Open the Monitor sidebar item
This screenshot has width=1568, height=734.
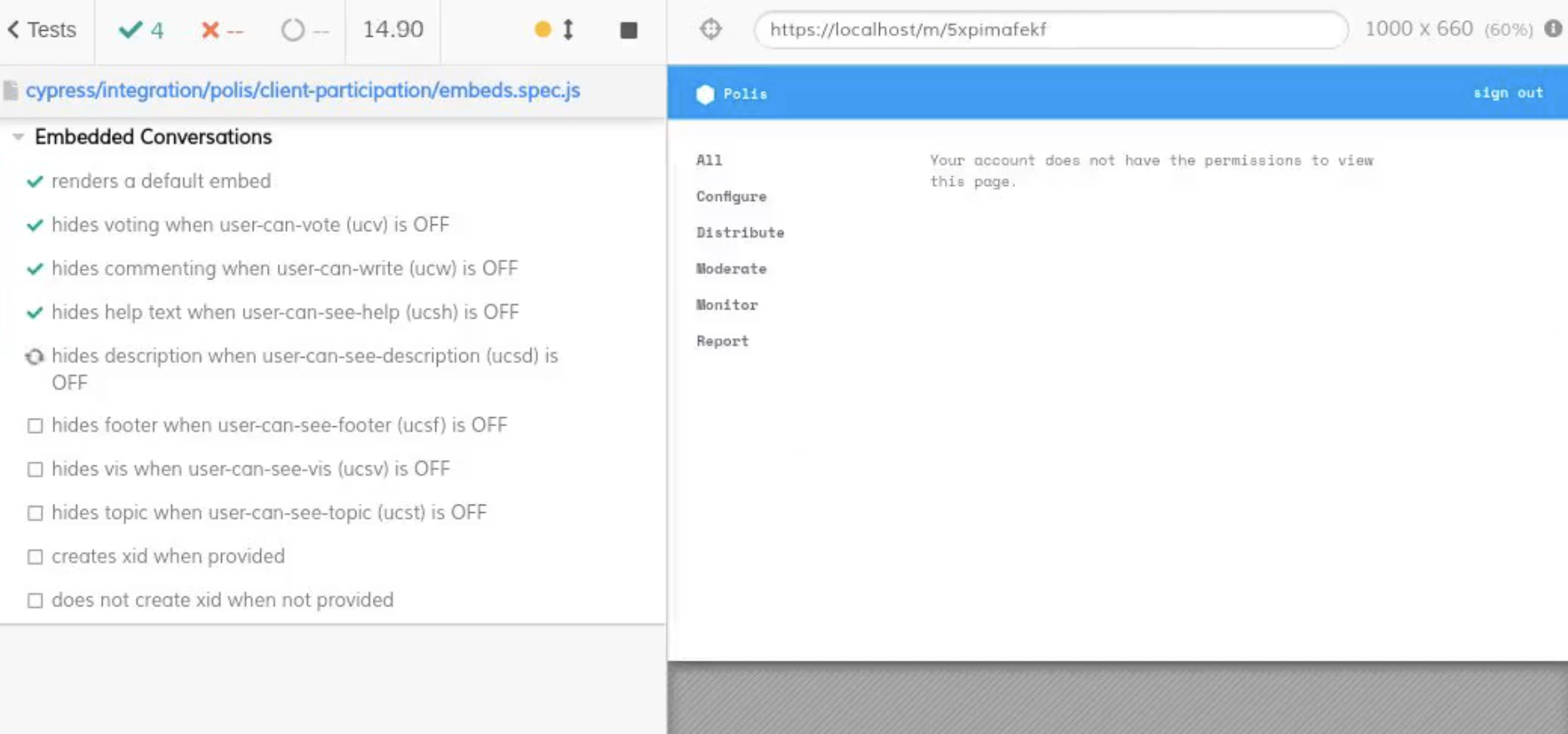[727, 304]
